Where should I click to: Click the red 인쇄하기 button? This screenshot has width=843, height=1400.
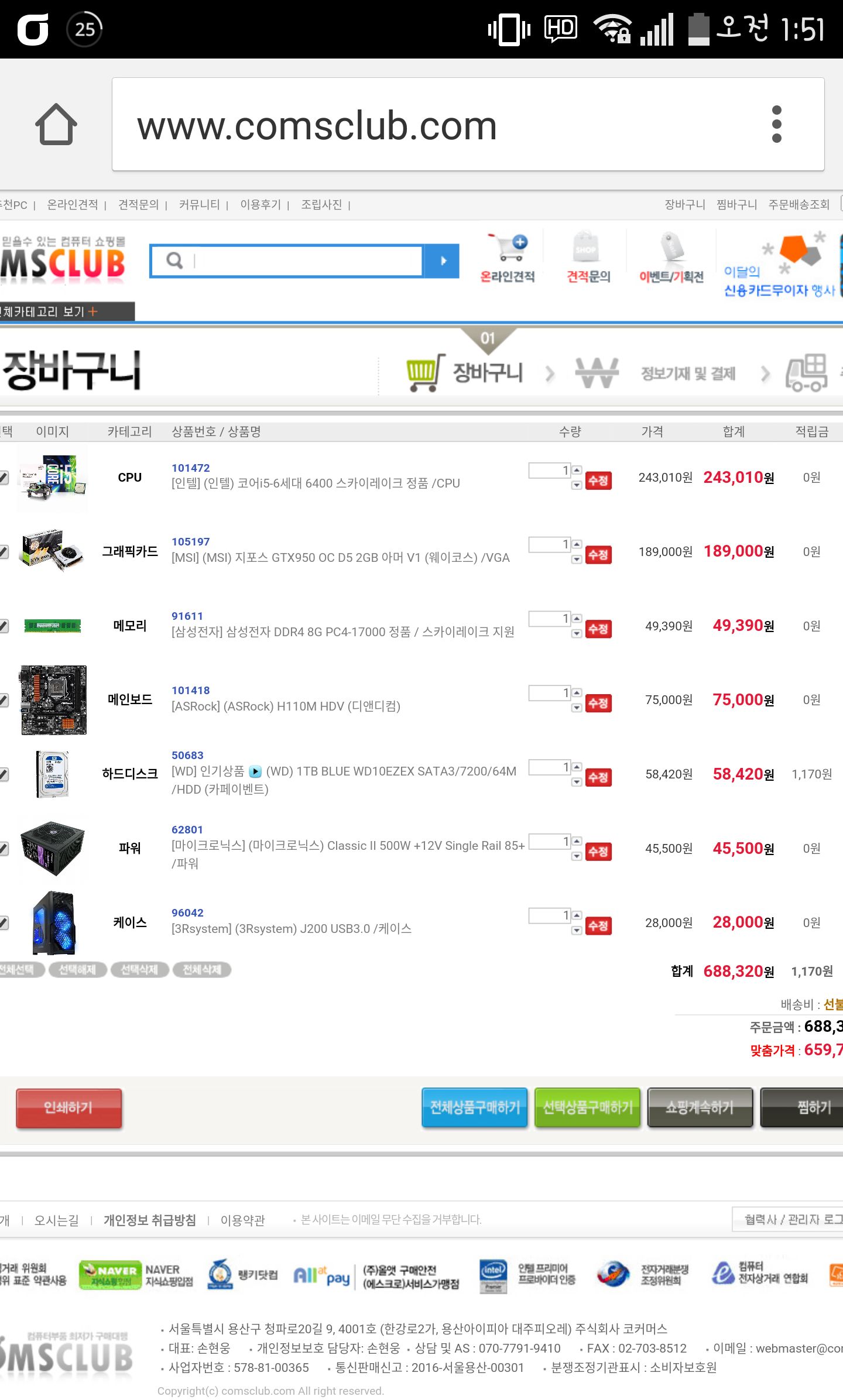click(69, 1108)
